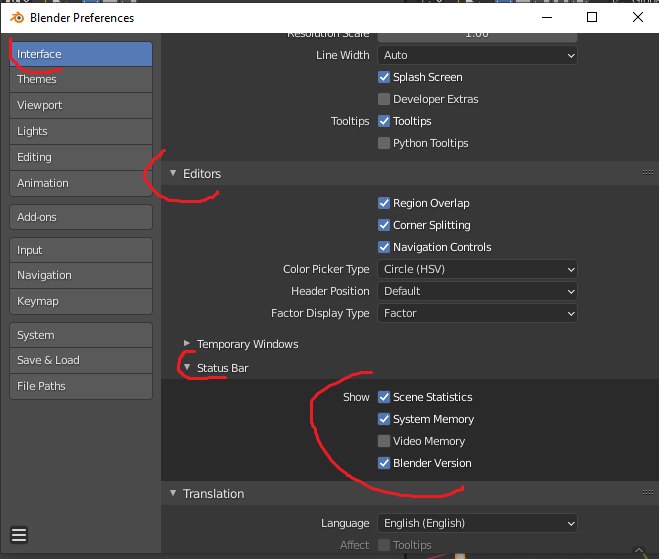Image resolution: width=659 pixels, height=559 pixels.
Task: Select the Input preferences tab
Action: [x=81, y=250]
